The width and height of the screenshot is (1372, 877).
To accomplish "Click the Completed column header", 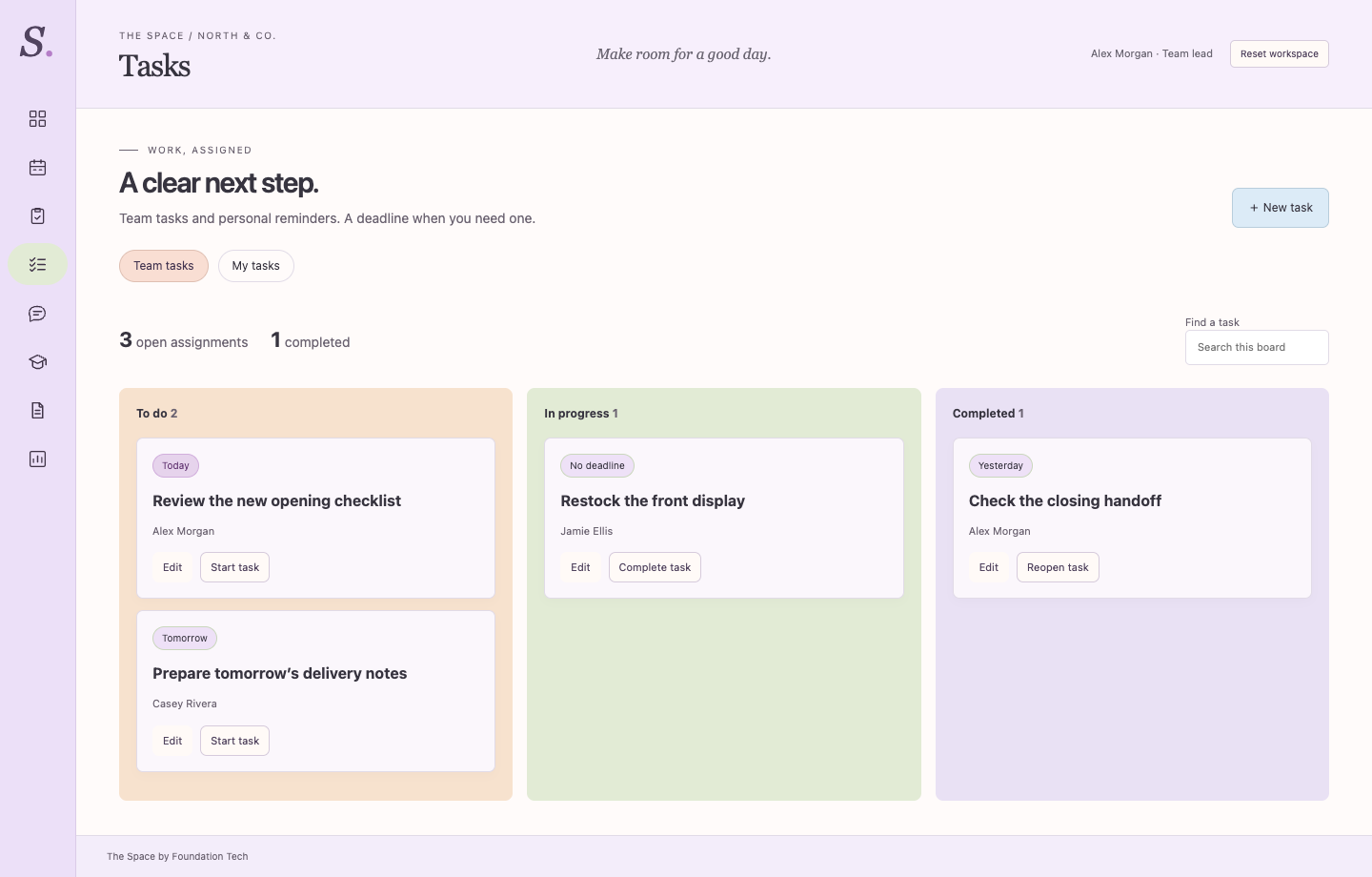I will (988, 414).
